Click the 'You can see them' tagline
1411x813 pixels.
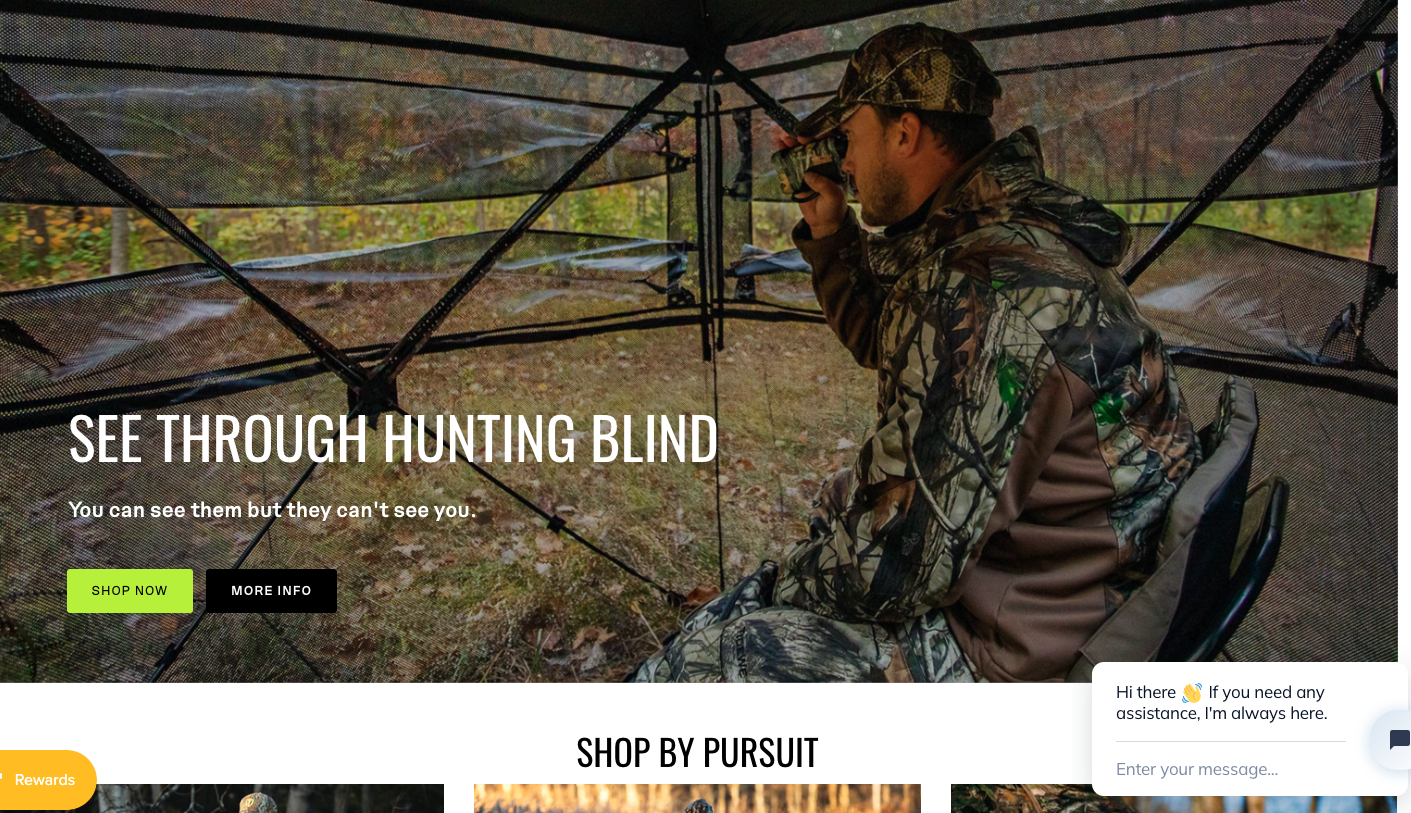click(272, 510)
